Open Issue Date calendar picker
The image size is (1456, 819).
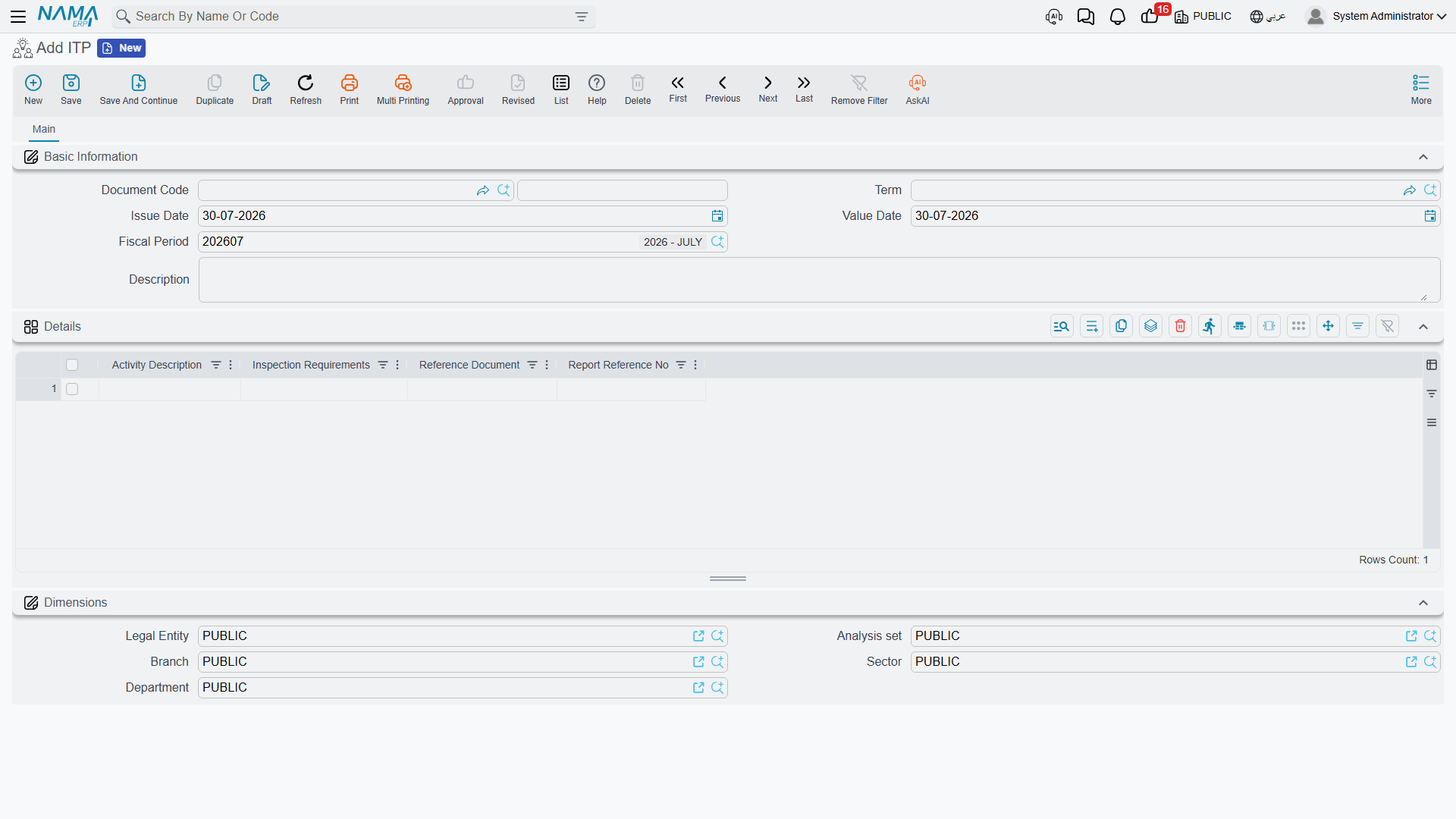[x=717, y=216]
